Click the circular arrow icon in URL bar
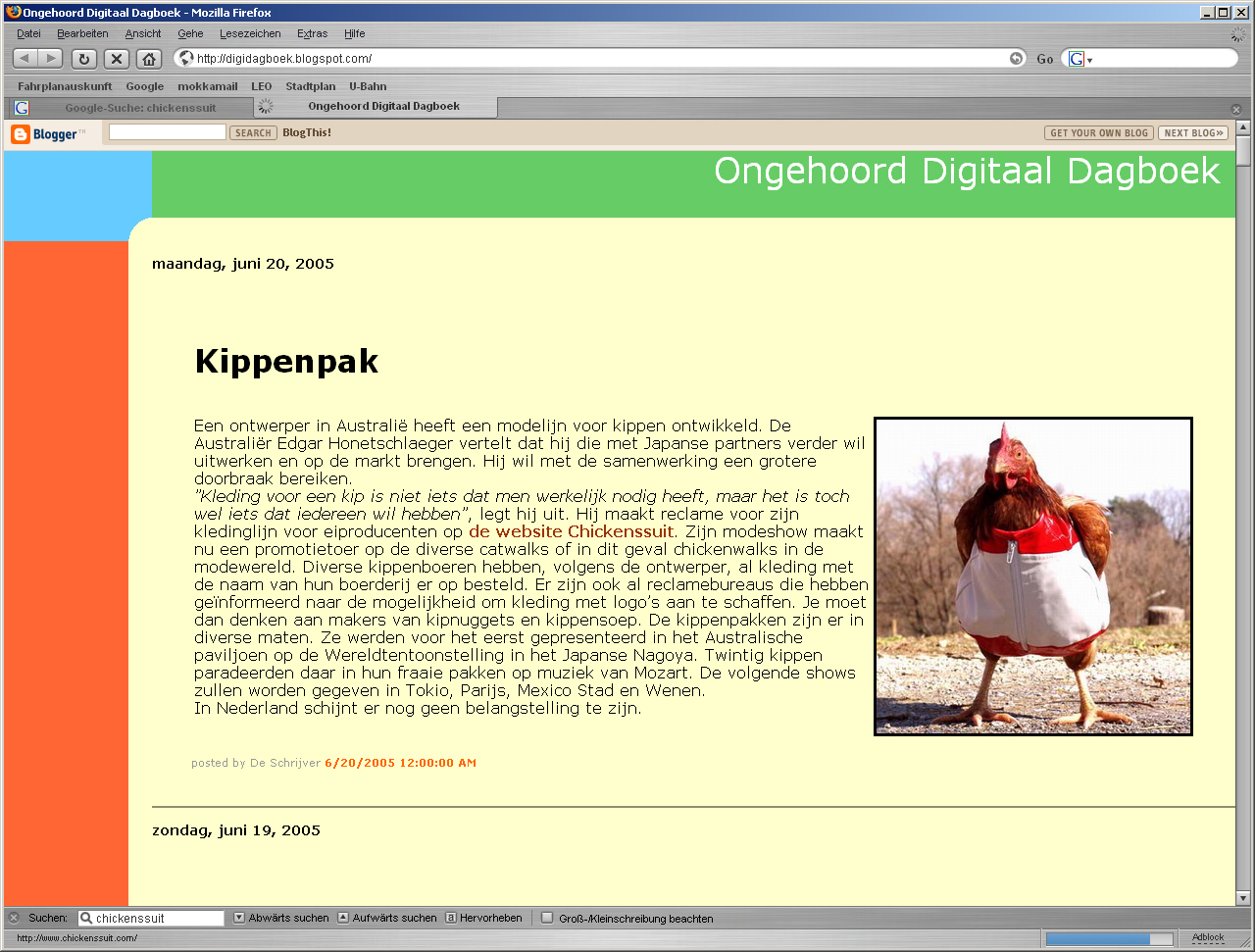 1016,59
